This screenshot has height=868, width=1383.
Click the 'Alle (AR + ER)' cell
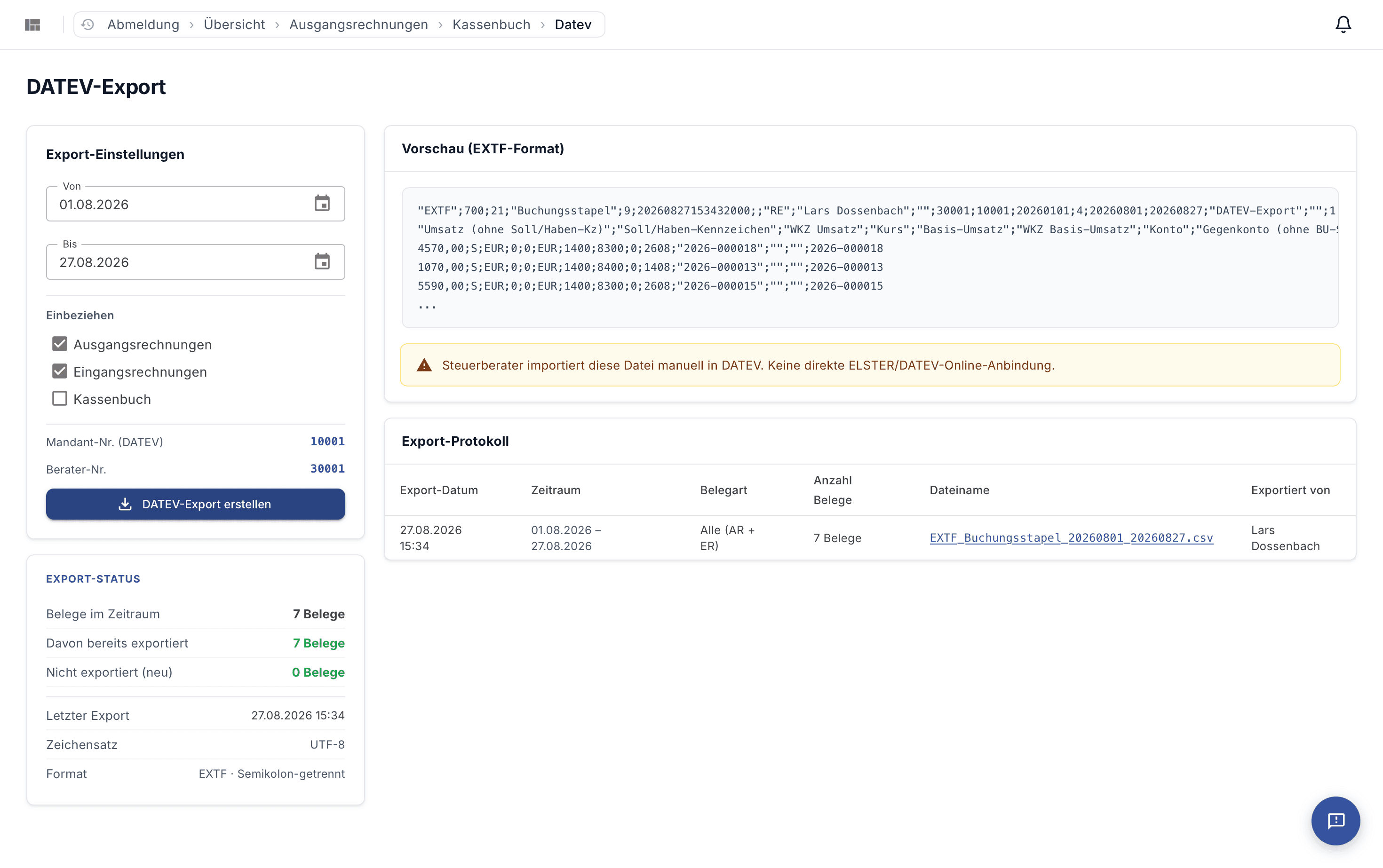(727, 538)
